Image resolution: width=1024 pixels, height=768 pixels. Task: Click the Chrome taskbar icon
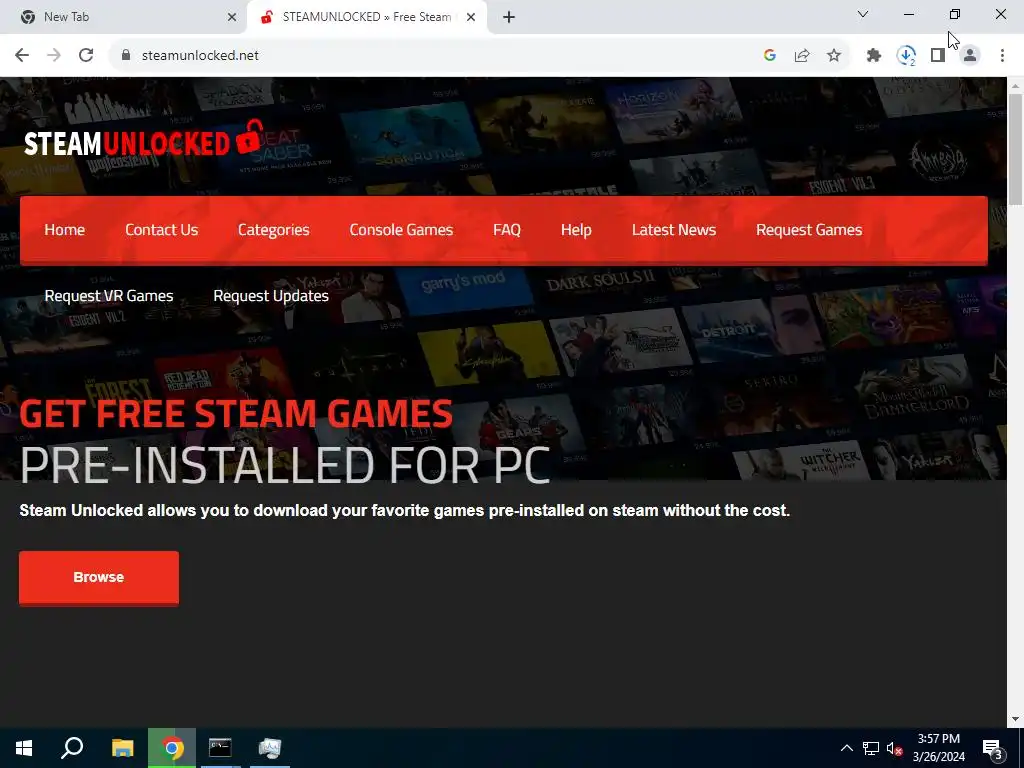coord(172,748)
